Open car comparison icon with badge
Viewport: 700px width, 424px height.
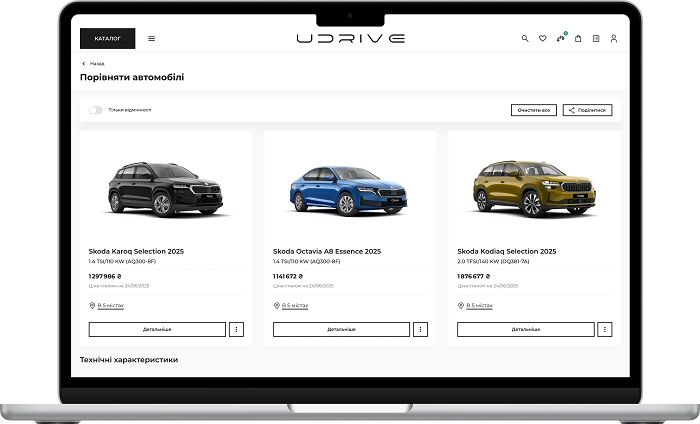coord(560,39)
